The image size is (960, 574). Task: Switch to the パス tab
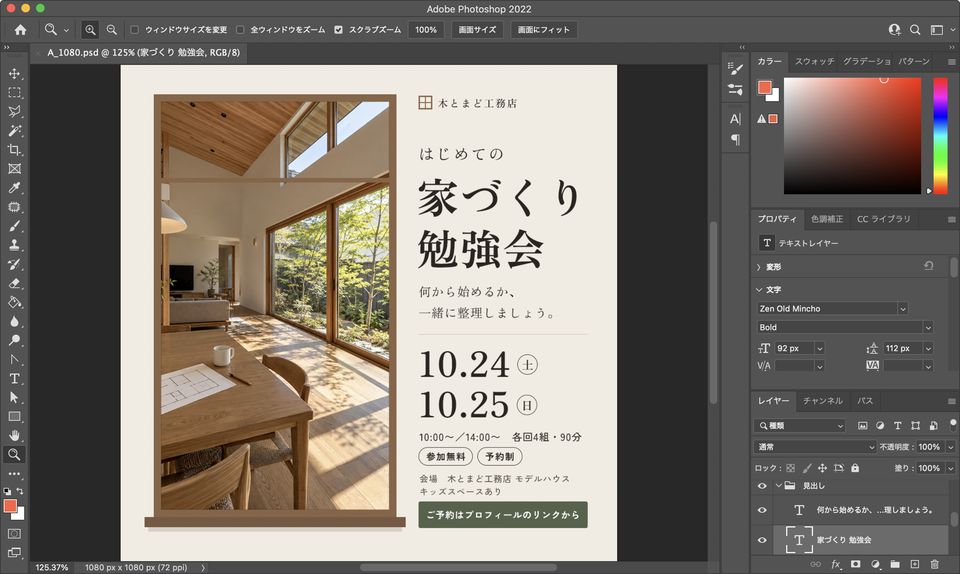pyautogui.click(x=865, y=401)
